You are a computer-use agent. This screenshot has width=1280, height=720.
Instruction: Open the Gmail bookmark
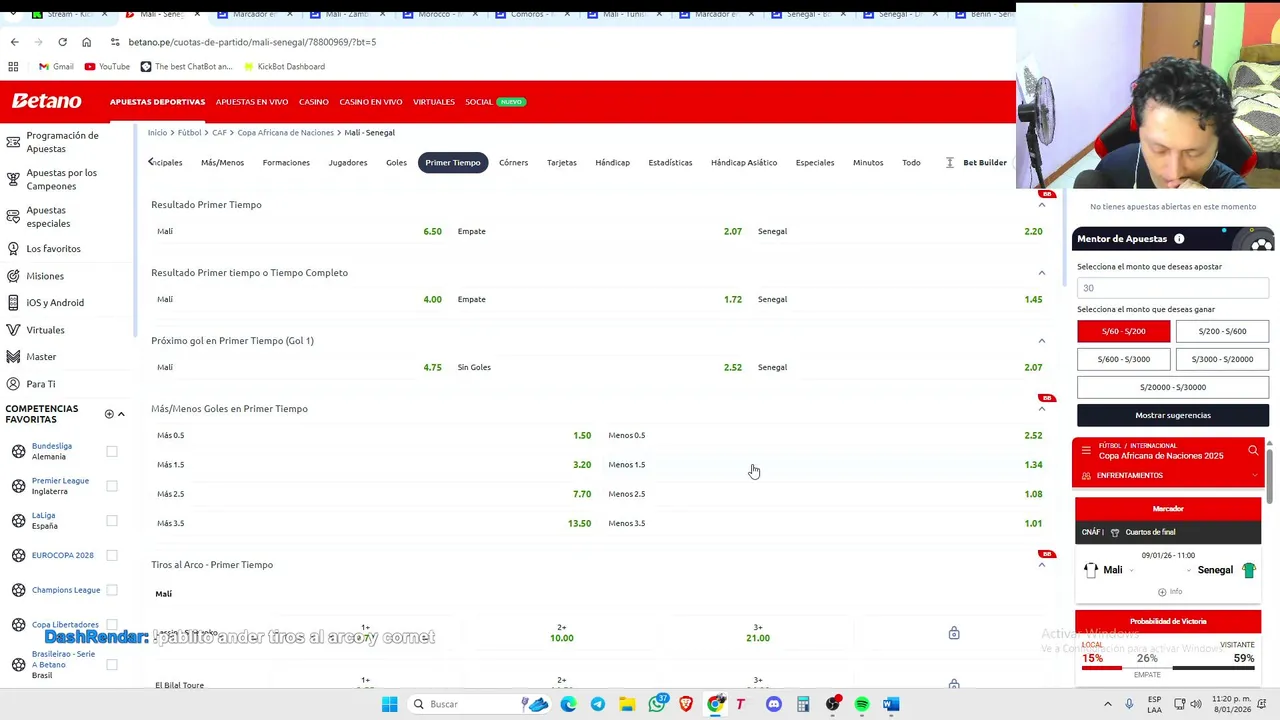click(x=56, y=66)
